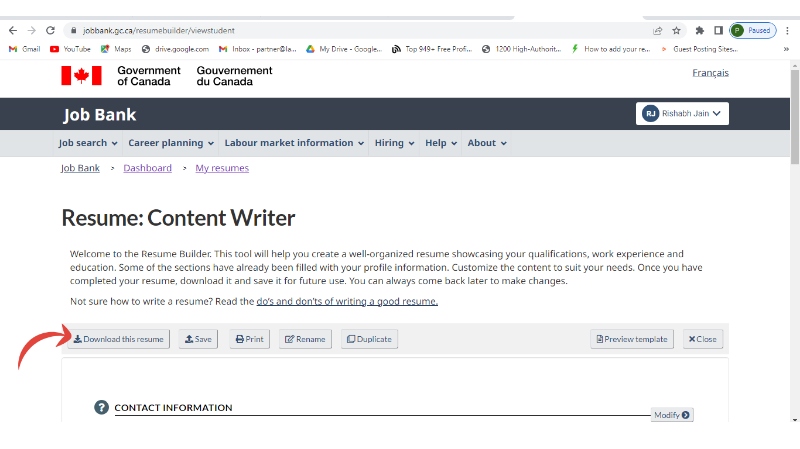Click the Canada flag government logo
Viewport: 800px width, 449px height.
pos(81,76)
